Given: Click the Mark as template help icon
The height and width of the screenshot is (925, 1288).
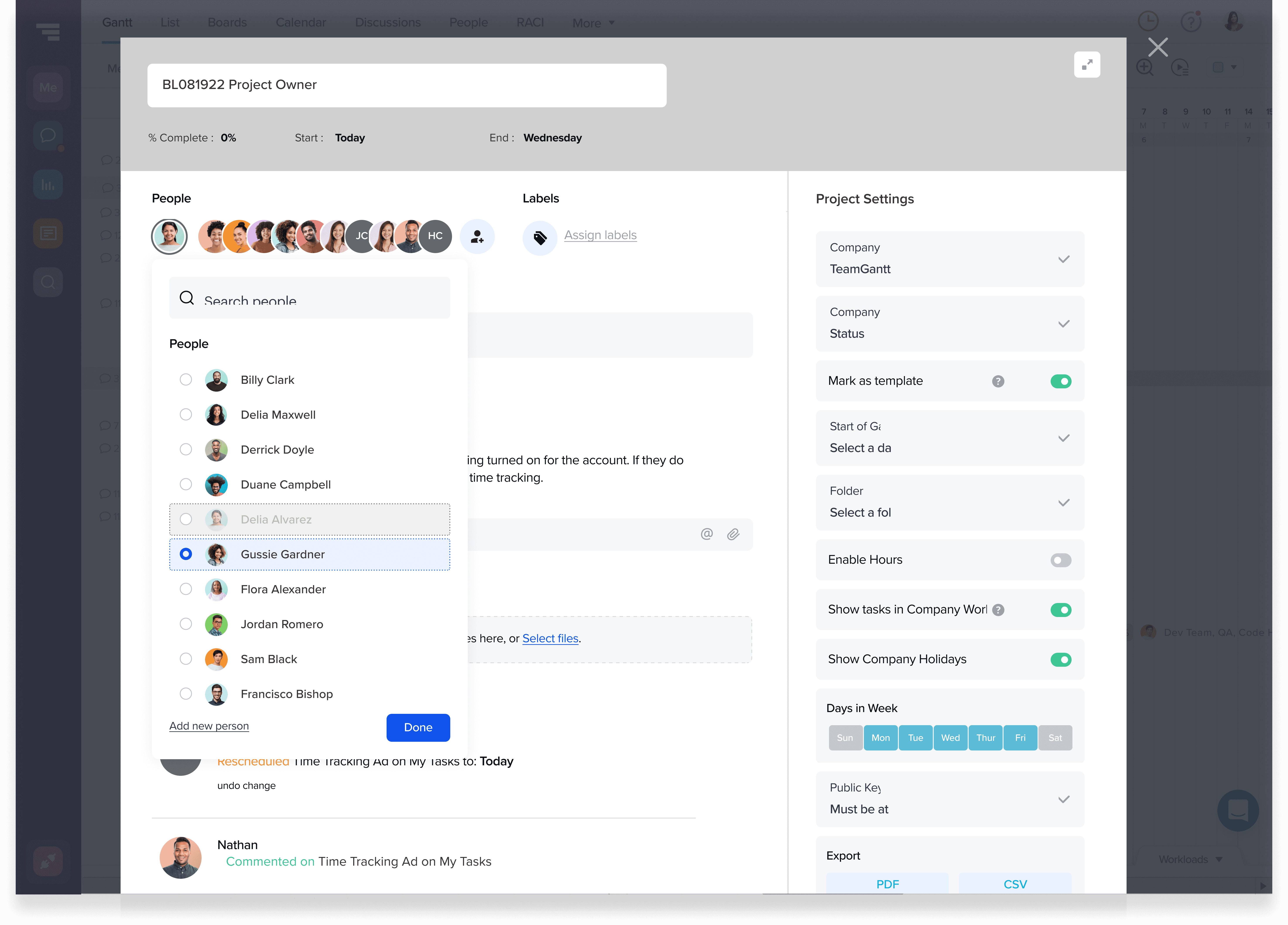Looking at the screenshot, I should coord(998,381).
